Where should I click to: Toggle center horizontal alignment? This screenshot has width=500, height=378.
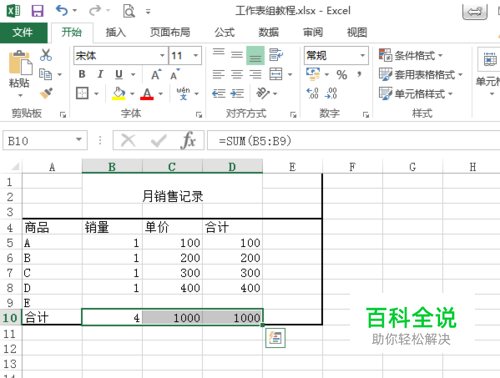(x=237, y=74)
